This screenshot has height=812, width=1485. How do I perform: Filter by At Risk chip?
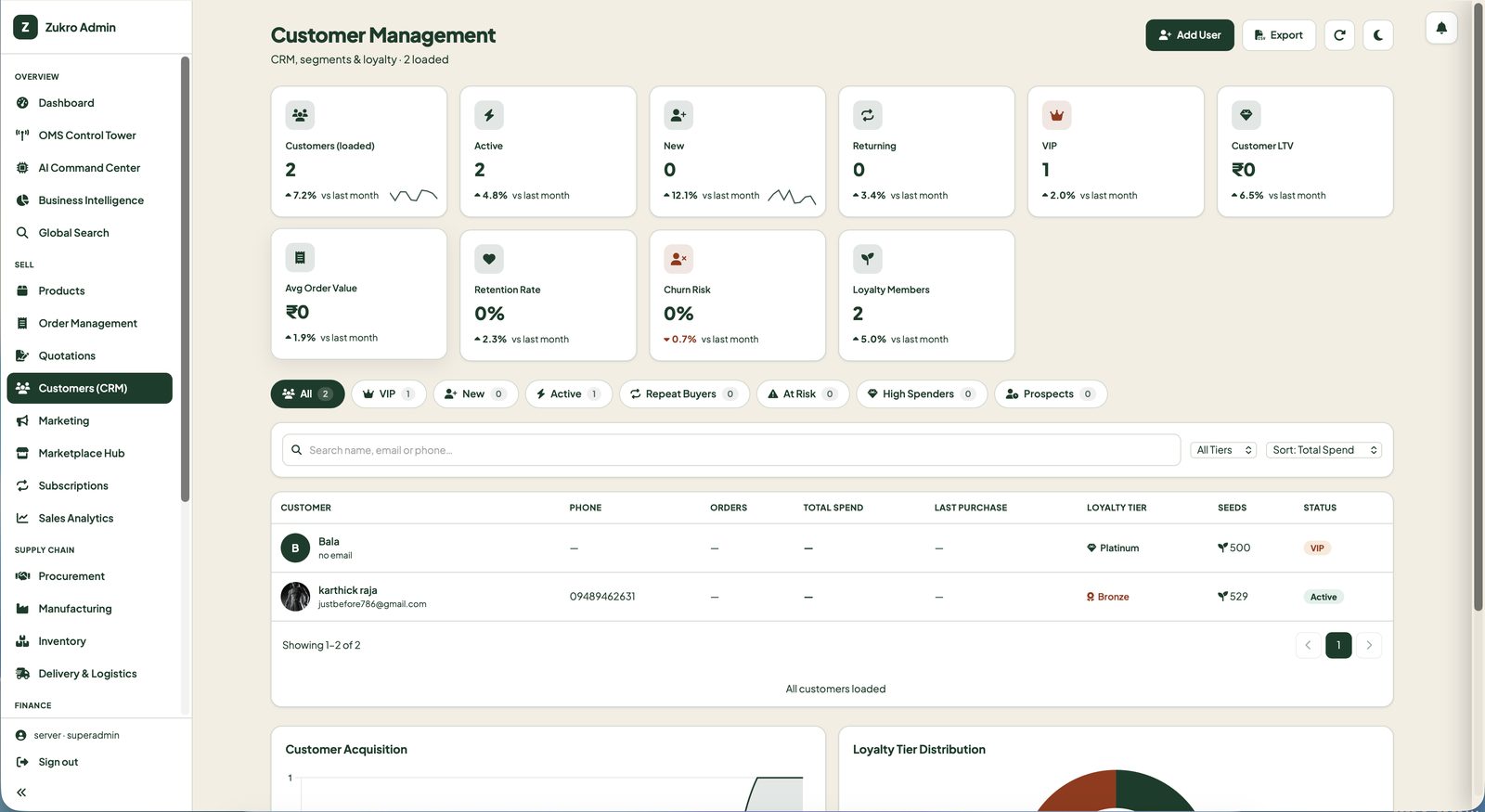(803, 394)
